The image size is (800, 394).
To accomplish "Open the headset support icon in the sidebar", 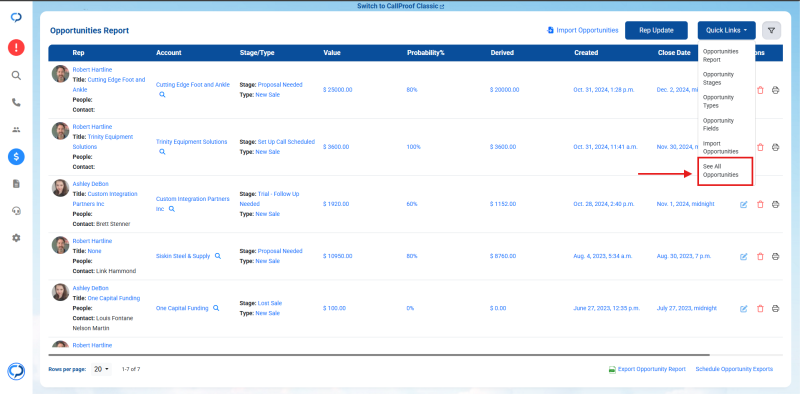I will coord(16,211).
